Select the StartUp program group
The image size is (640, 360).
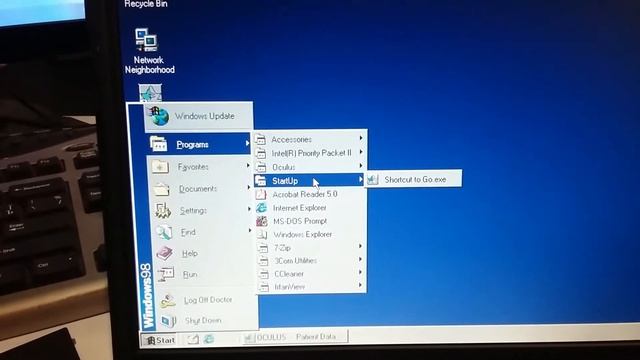click(x=309, y=180)
